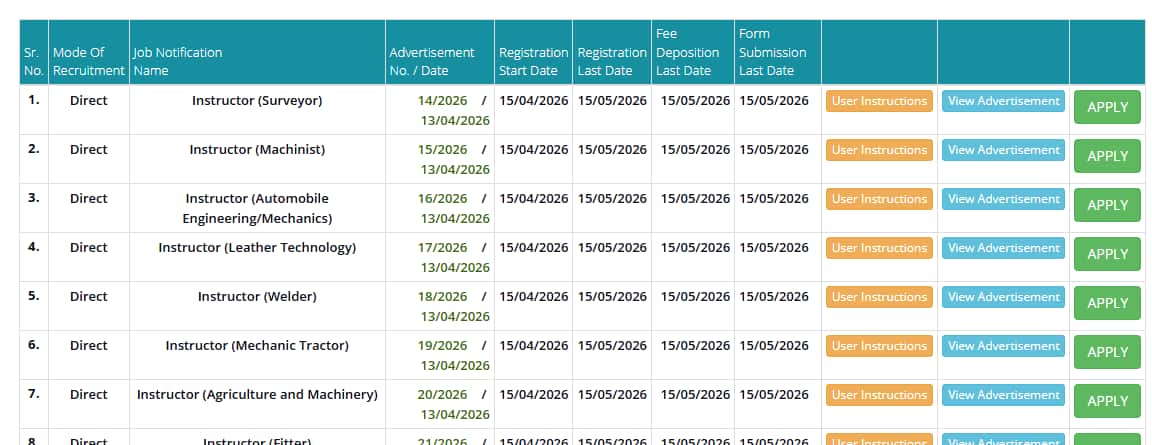Open User Instructions for Instructor (Machinist)
Screen dimensions: 1152x445
(x=879, y=150)
